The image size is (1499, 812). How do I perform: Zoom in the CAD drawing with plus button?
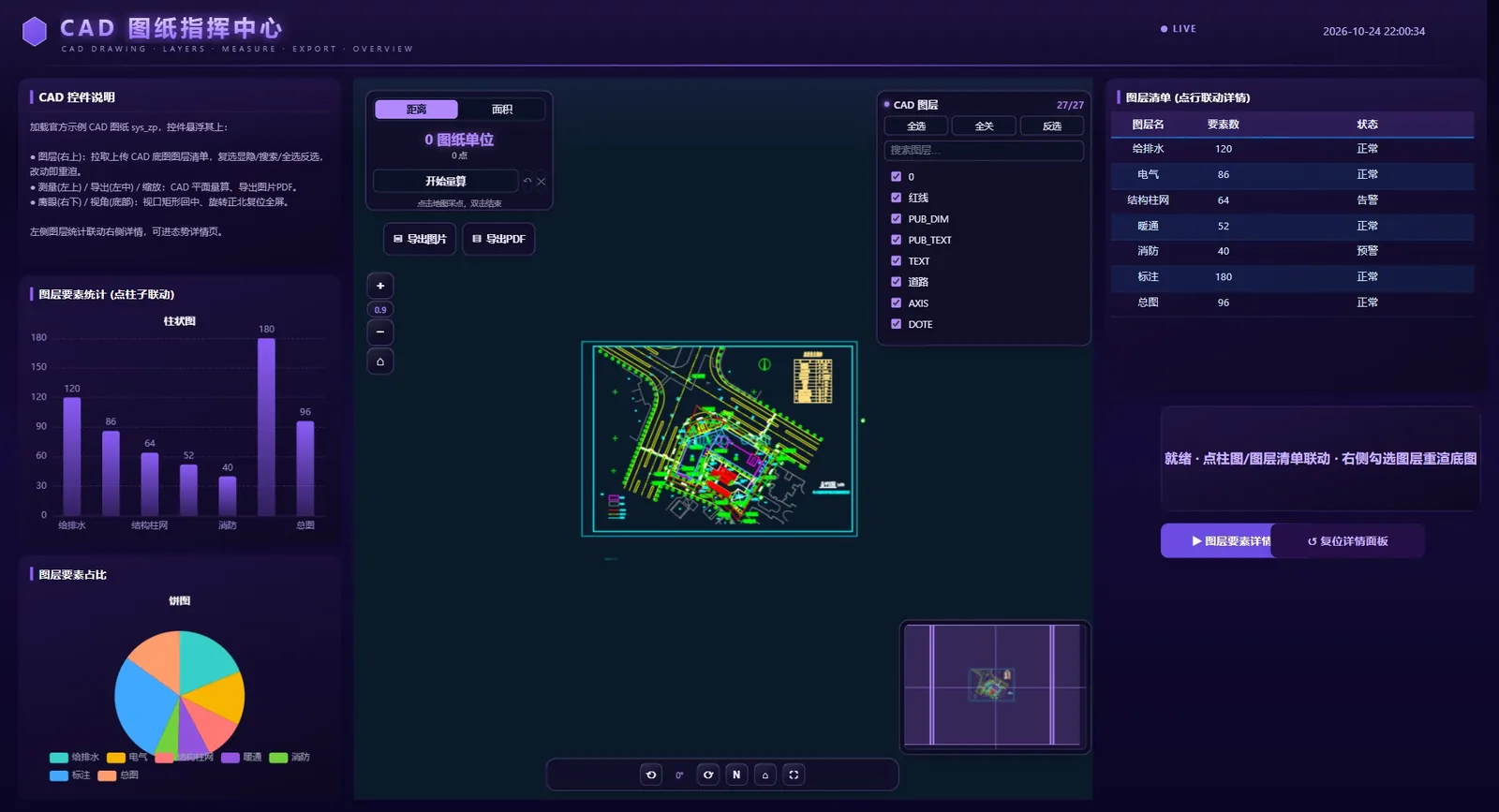click(380, 286)
